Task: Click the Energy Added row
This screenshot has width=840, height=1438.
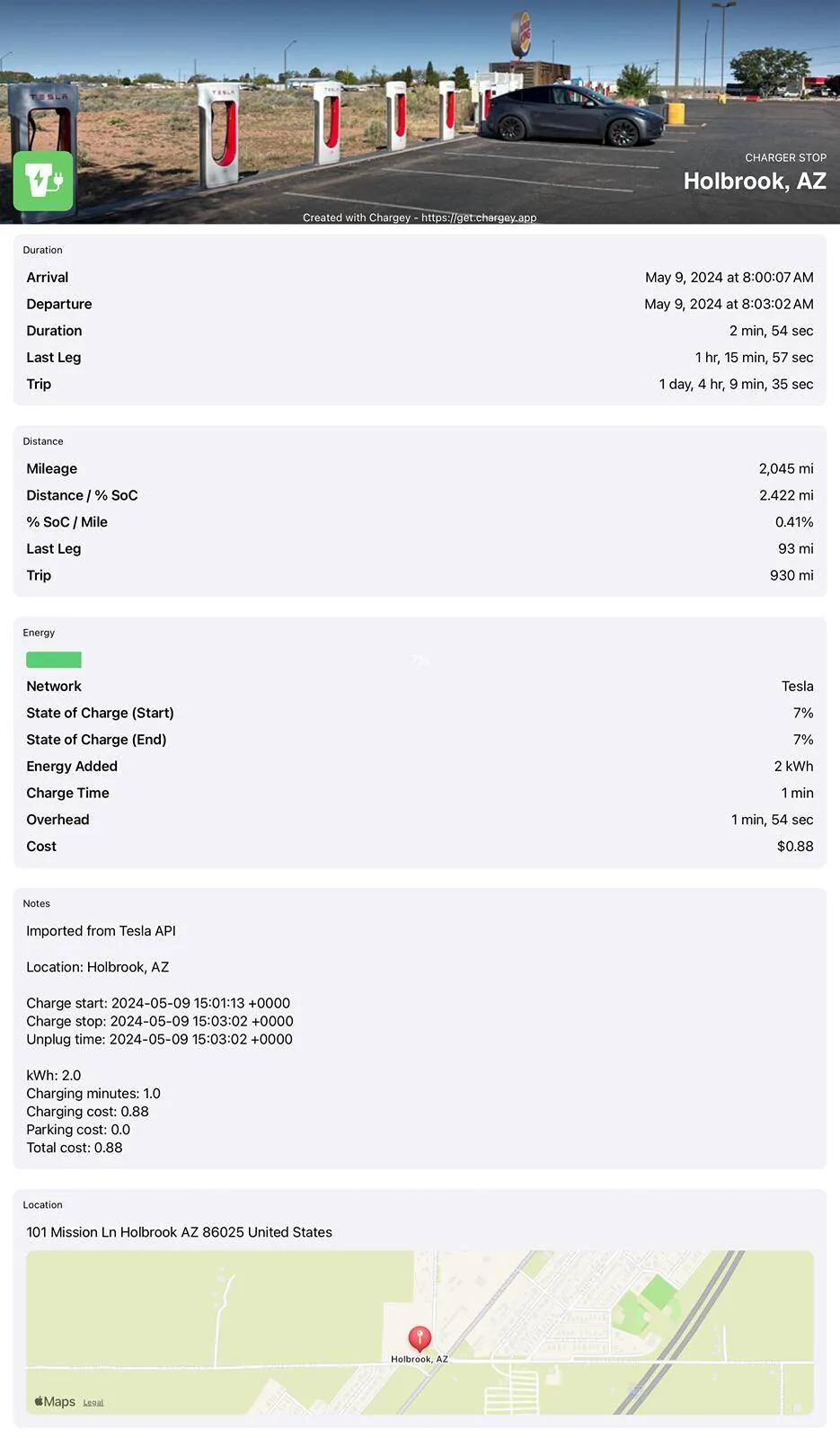Action: click(x=420, y=767)
